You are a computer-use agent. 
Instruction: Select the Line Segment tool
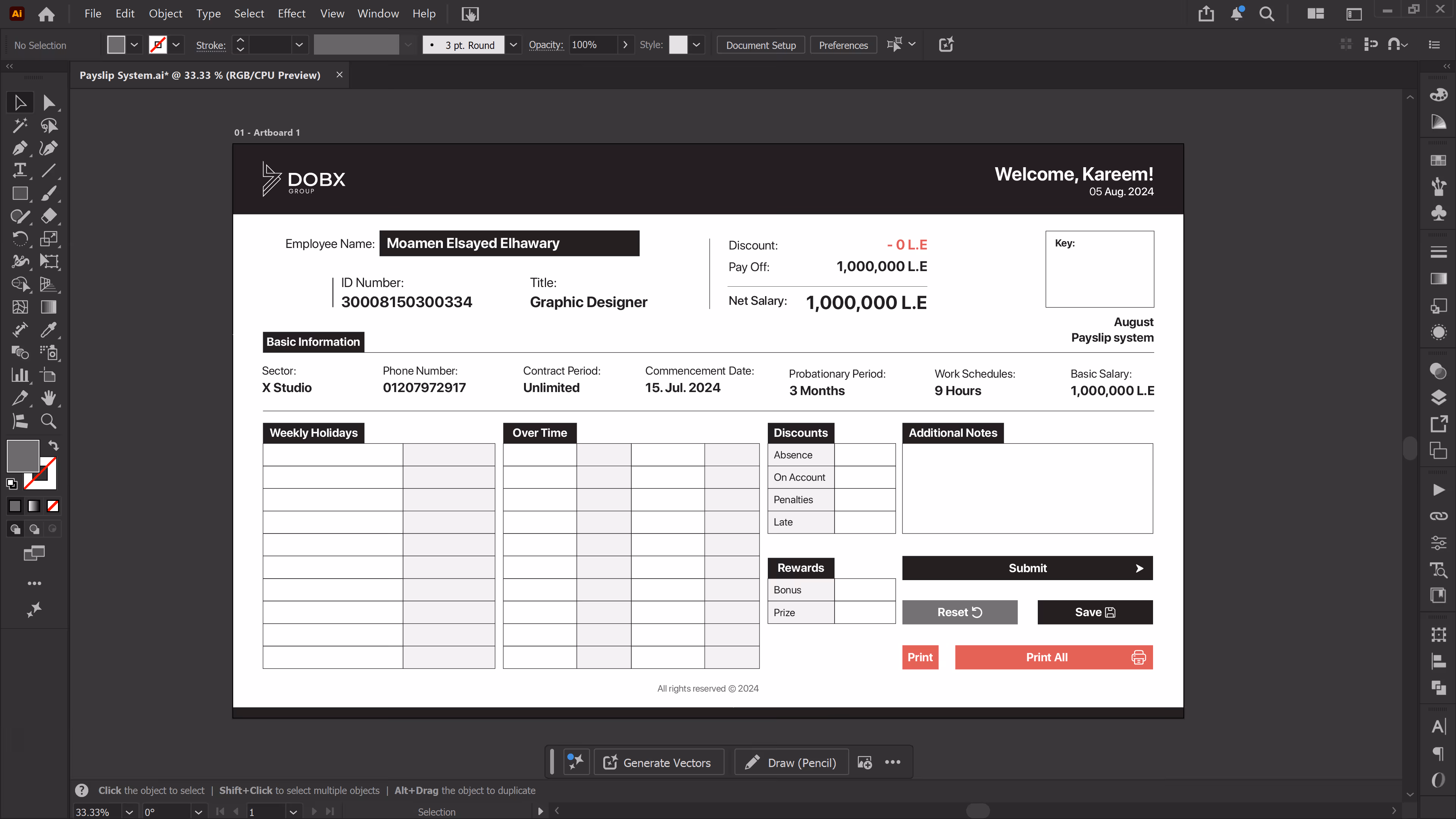click(49, 170)
